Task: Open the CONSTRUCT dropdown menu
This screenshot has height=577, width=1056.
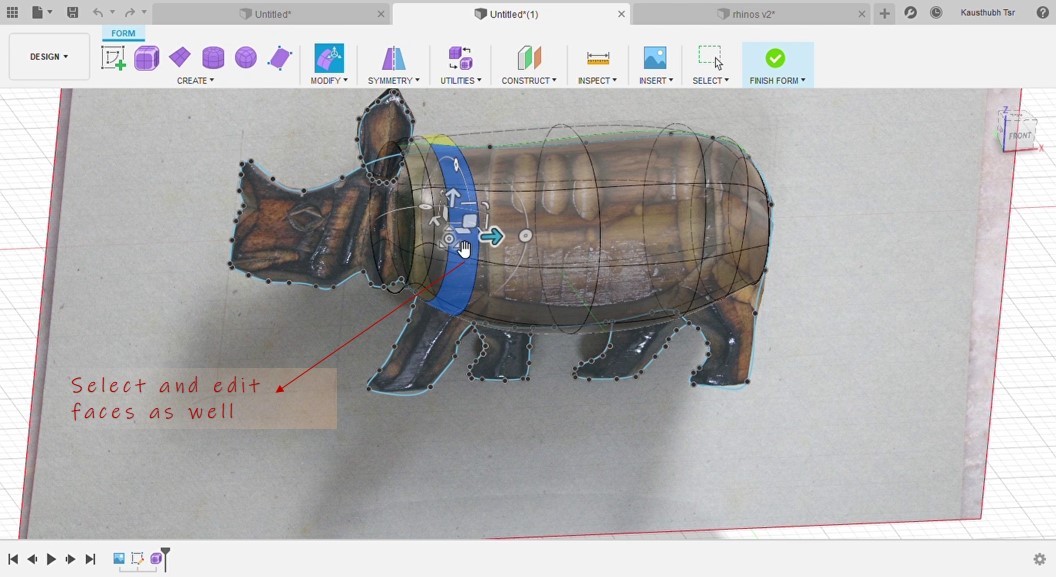Action: [529, 80]
